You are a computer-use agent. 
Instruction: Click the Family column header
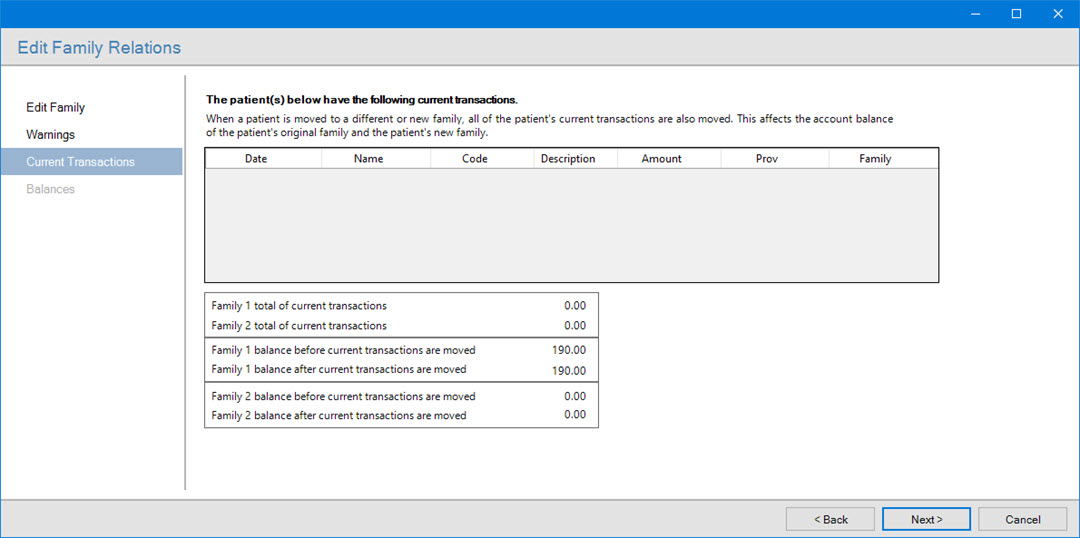pyautogui.click(x=875, y=158)
